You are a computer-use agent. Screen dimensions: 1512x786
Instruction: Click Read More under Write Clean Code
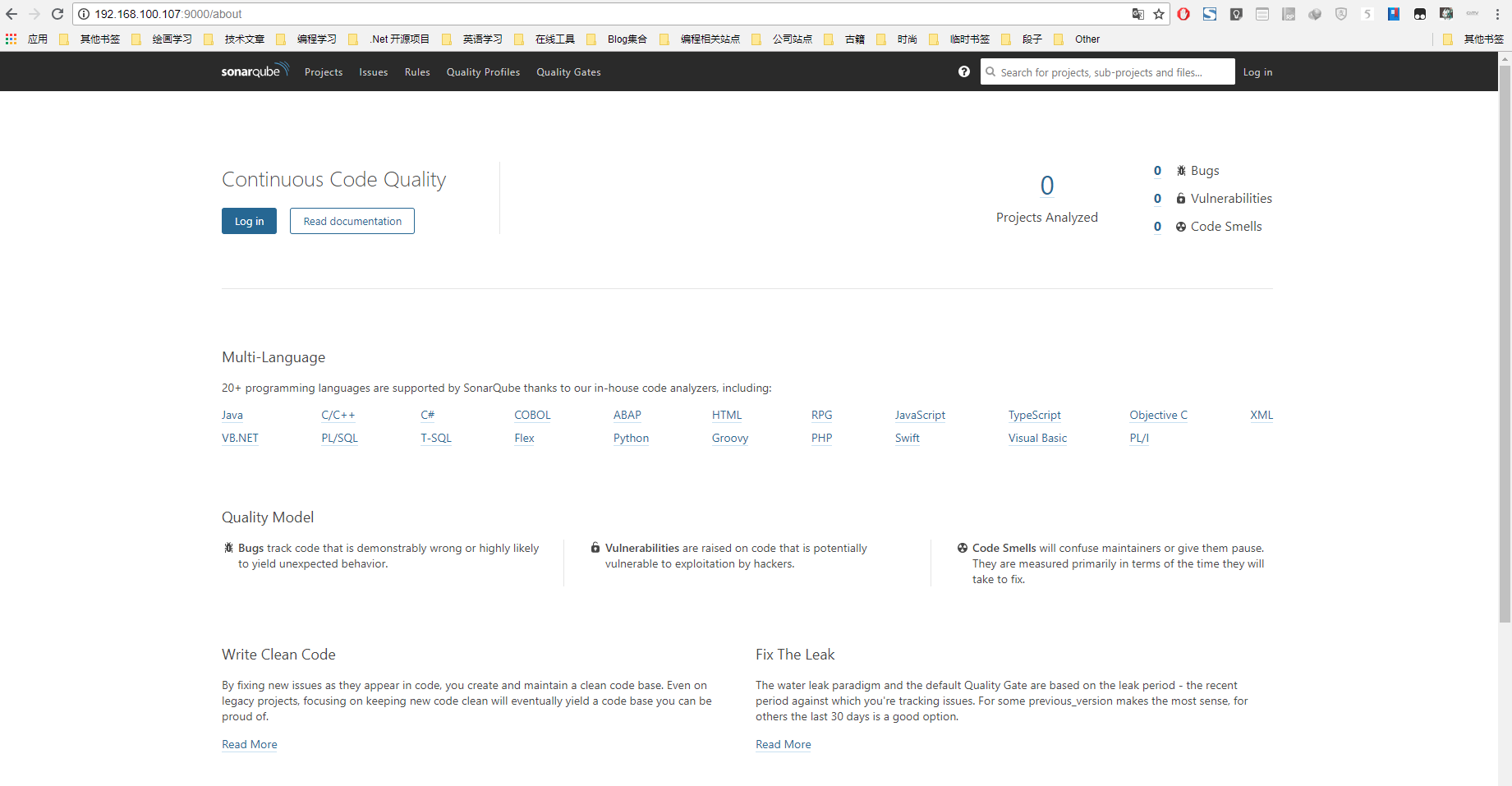[250, 745]
